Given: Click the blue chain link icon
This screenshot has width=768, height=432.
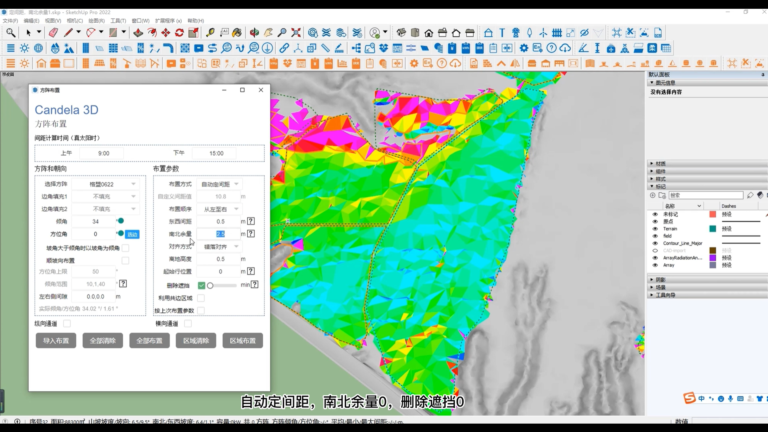Looking at the screenshot, I should (x=284, y=48).
